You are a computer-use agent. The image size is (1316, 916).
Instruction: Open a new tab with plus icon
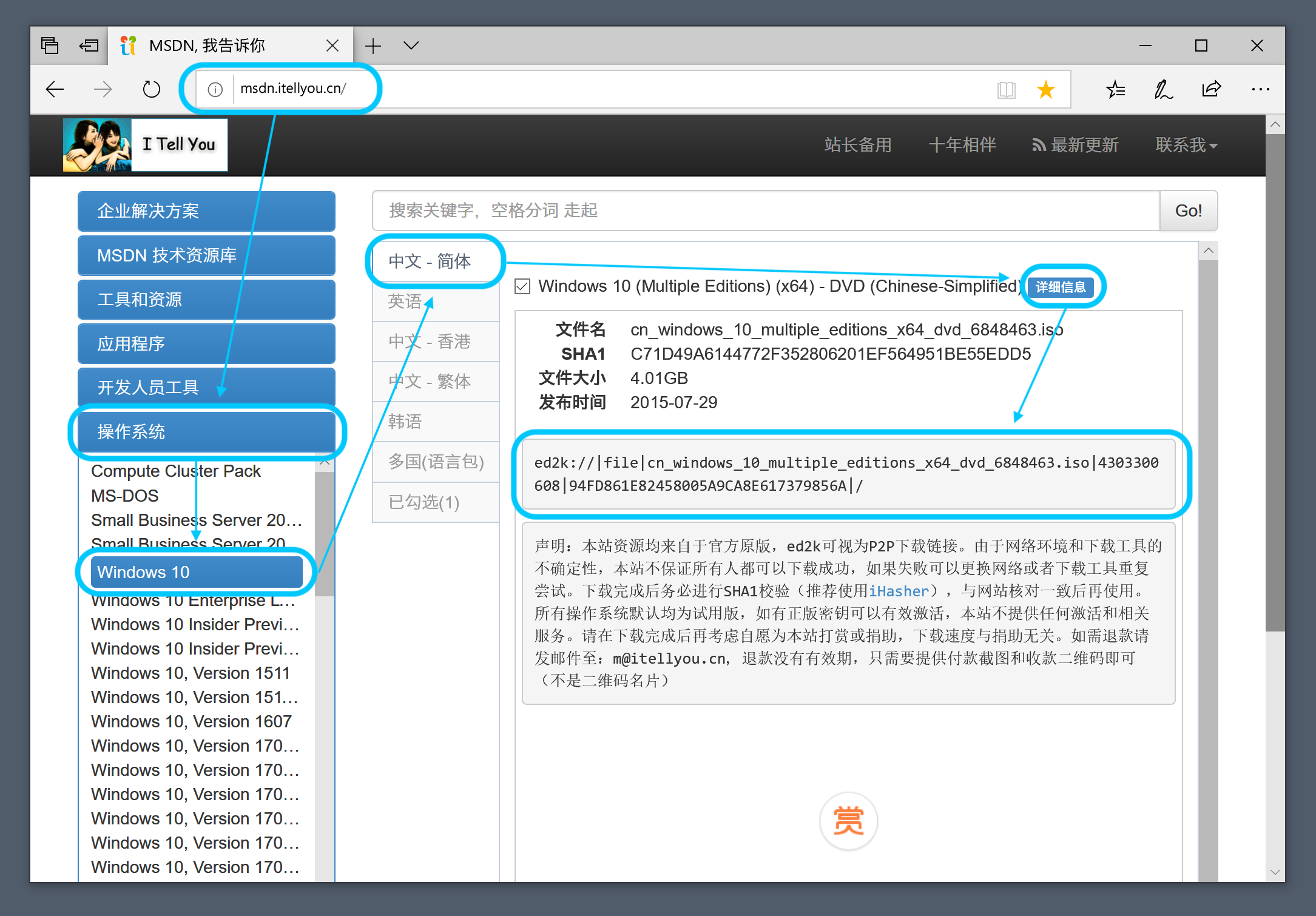point(373,45)
